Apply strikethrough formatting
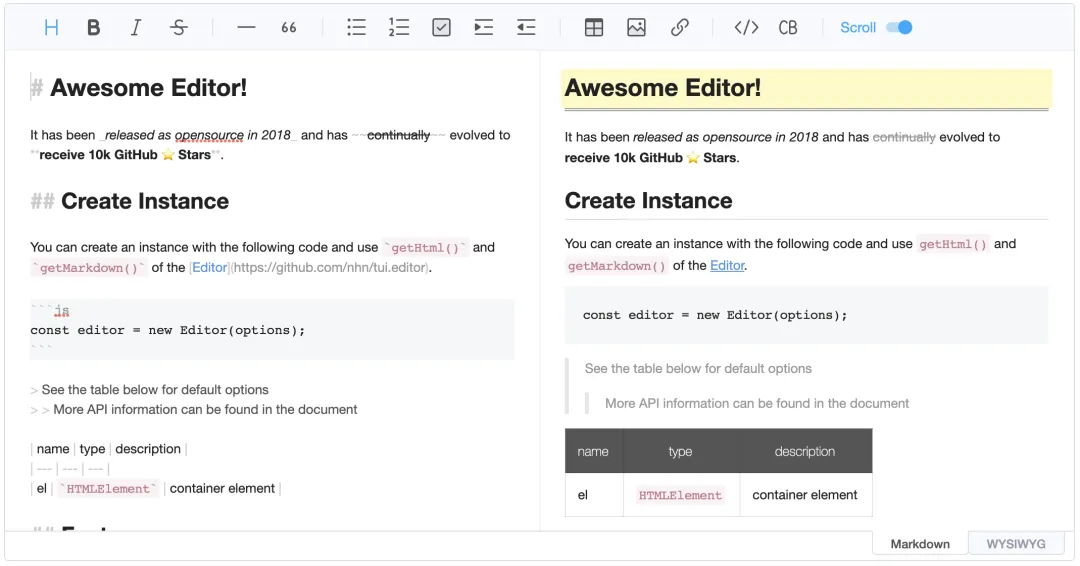 [178, 28]
